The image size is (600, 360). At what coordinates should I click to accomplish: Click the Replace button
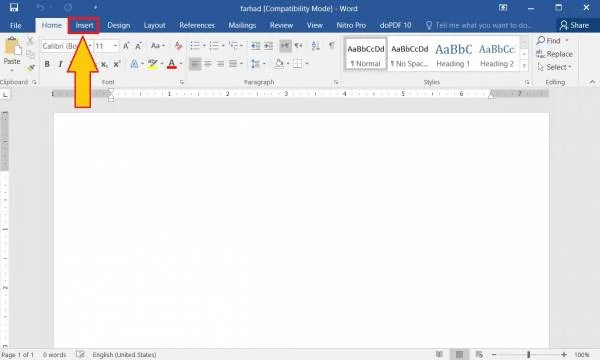(x=555, y=54)
